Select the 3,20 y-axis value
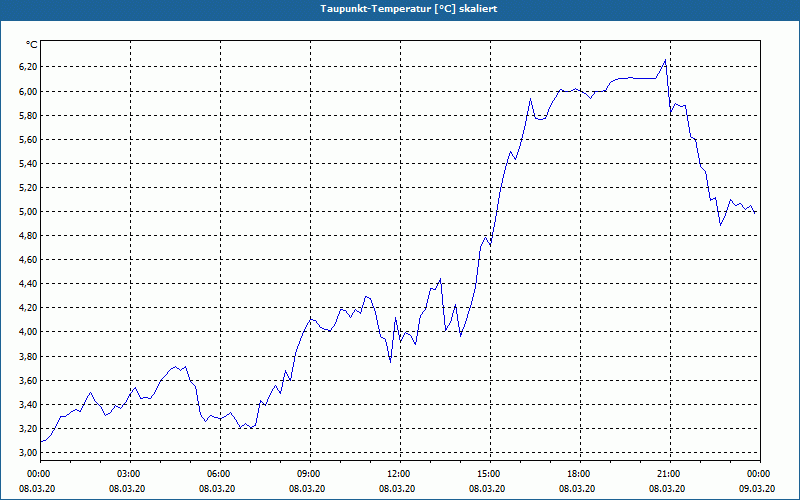Screen dimensions: 800x500 (x=29, y=429)
